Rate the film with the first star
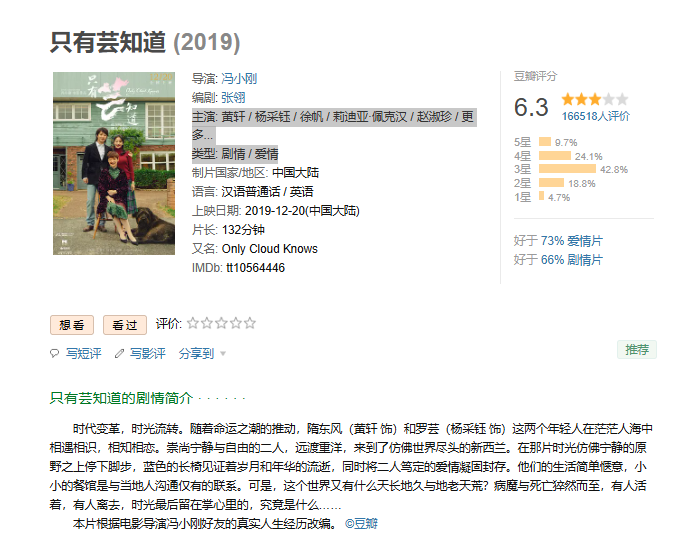 click(x=193, y=323)
